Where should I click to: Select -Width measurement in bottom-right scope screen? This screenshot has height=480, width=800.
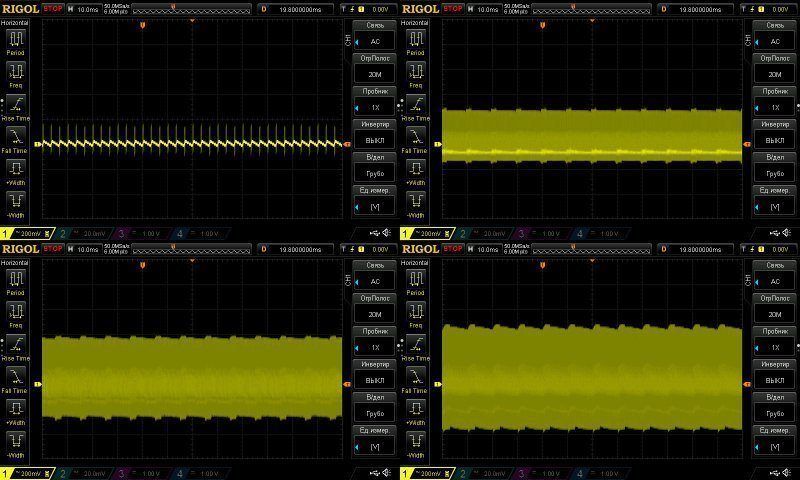(416, 446)
